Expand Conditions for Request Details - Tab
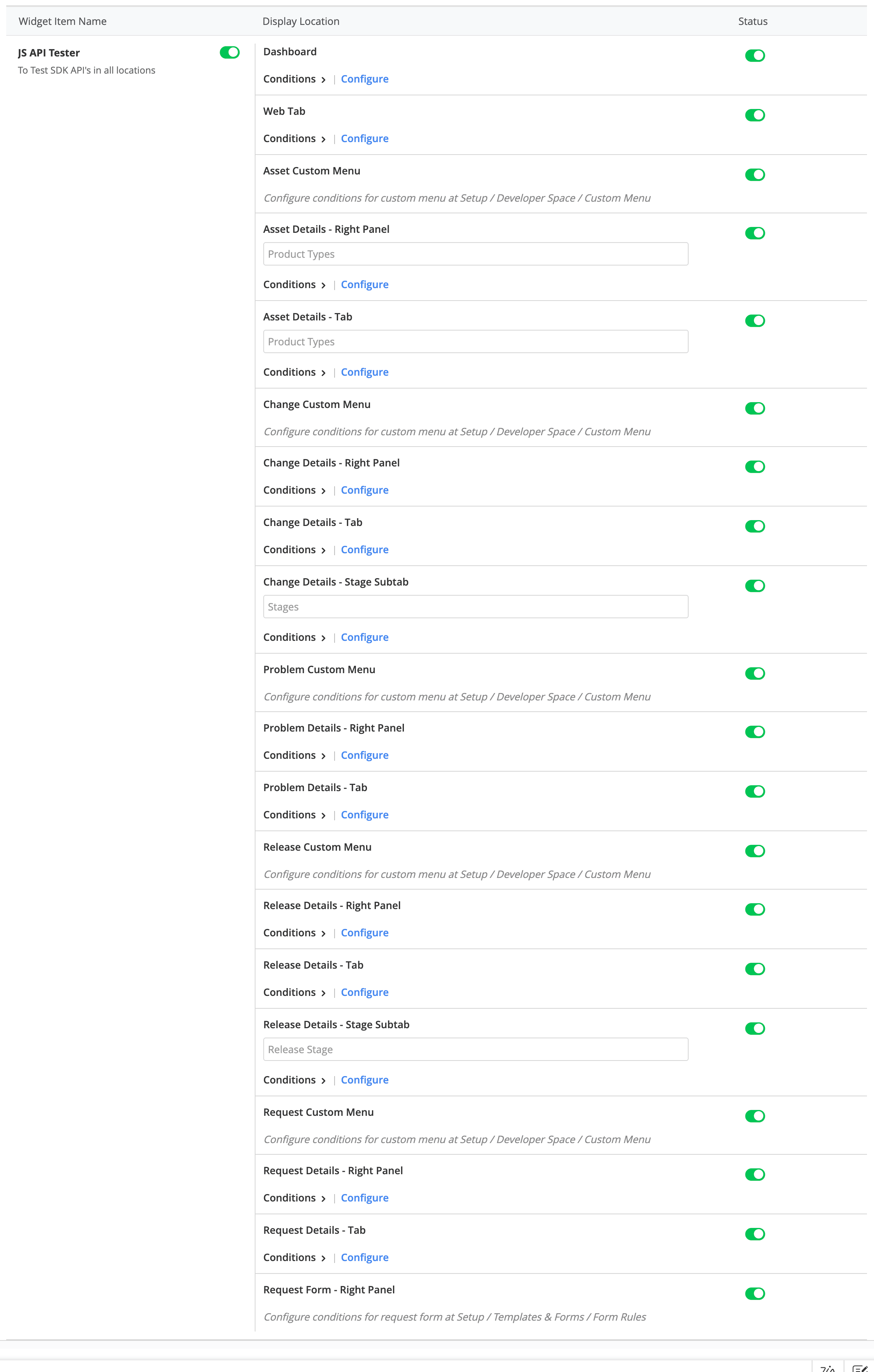Viewport: 874px width, 1372px height. tap(294, 1258)
